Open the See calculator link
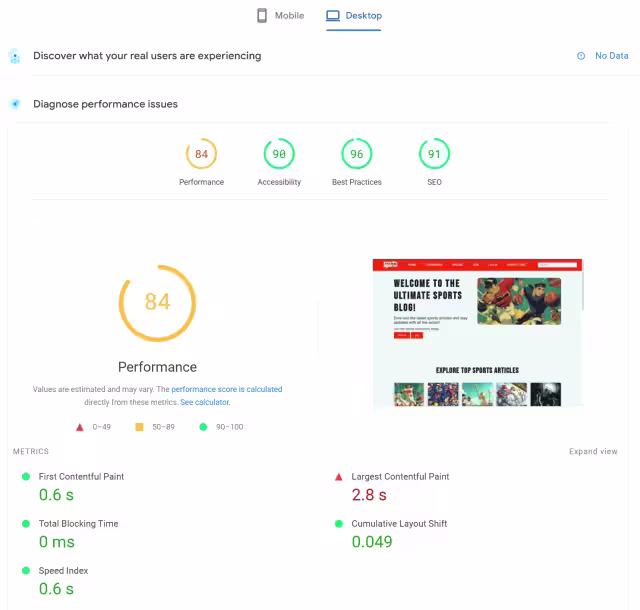 pos(204,402)
